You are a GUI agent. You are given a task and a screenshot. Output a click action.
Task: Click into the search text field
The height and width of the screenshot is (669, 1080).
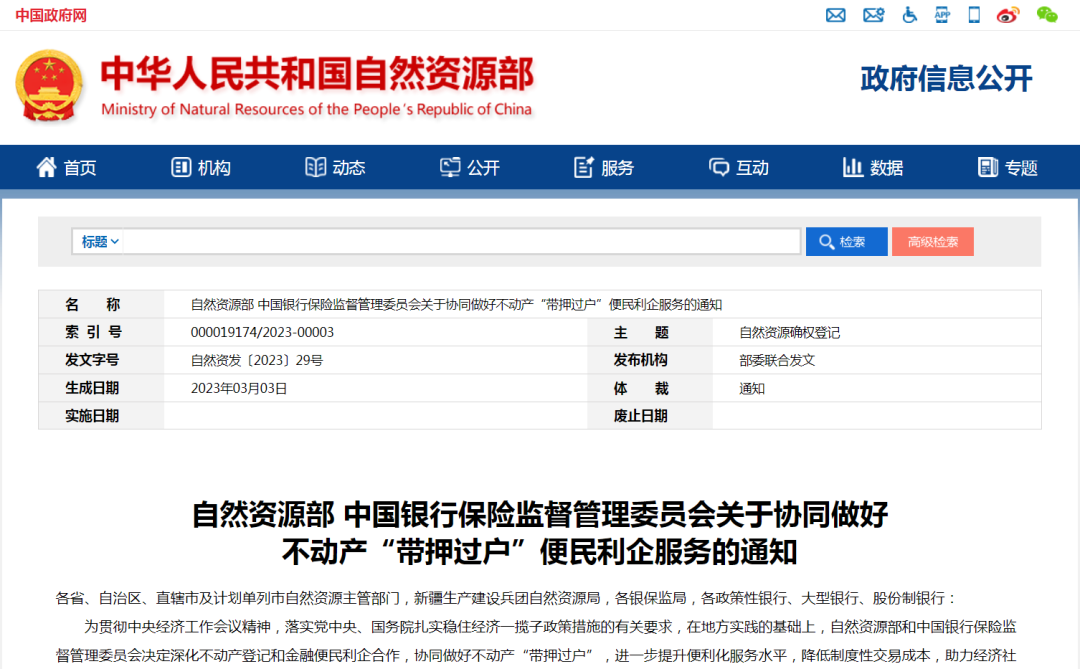coord(461,242)
